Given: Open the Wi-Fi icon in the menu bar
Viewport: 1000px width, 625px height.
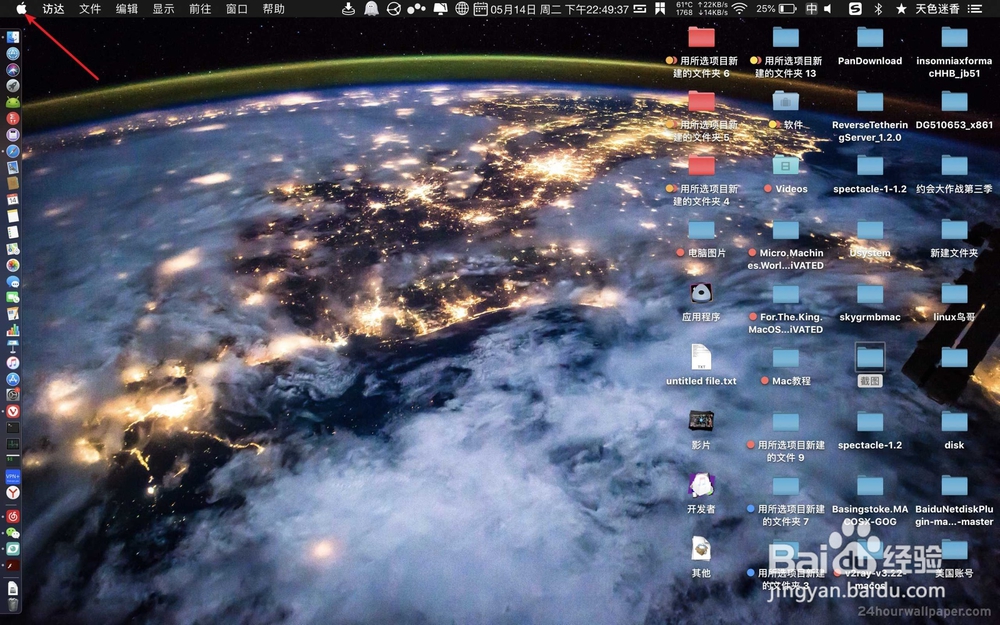Looking at the screenshot, I should point(738,9).
